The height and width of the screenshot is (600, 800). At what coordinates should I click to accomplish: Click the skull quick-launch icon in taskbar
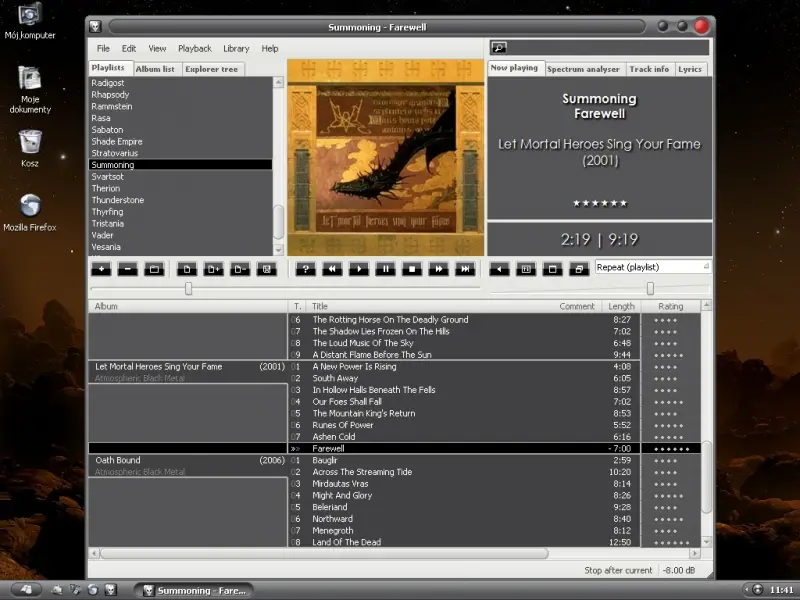pos(110,590)
